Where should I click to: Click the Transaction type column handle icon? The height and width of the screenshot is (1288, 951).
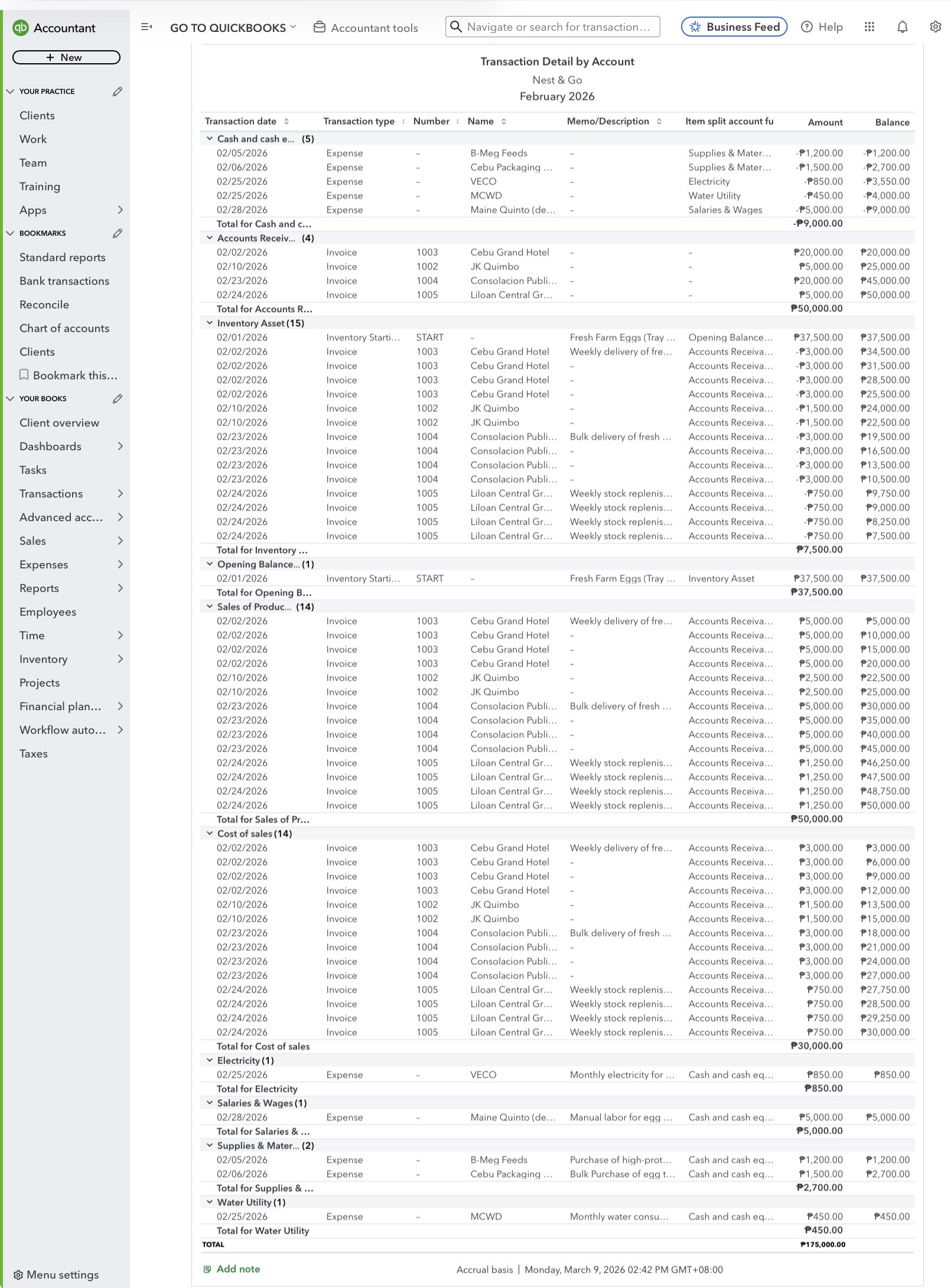point(403,121)
